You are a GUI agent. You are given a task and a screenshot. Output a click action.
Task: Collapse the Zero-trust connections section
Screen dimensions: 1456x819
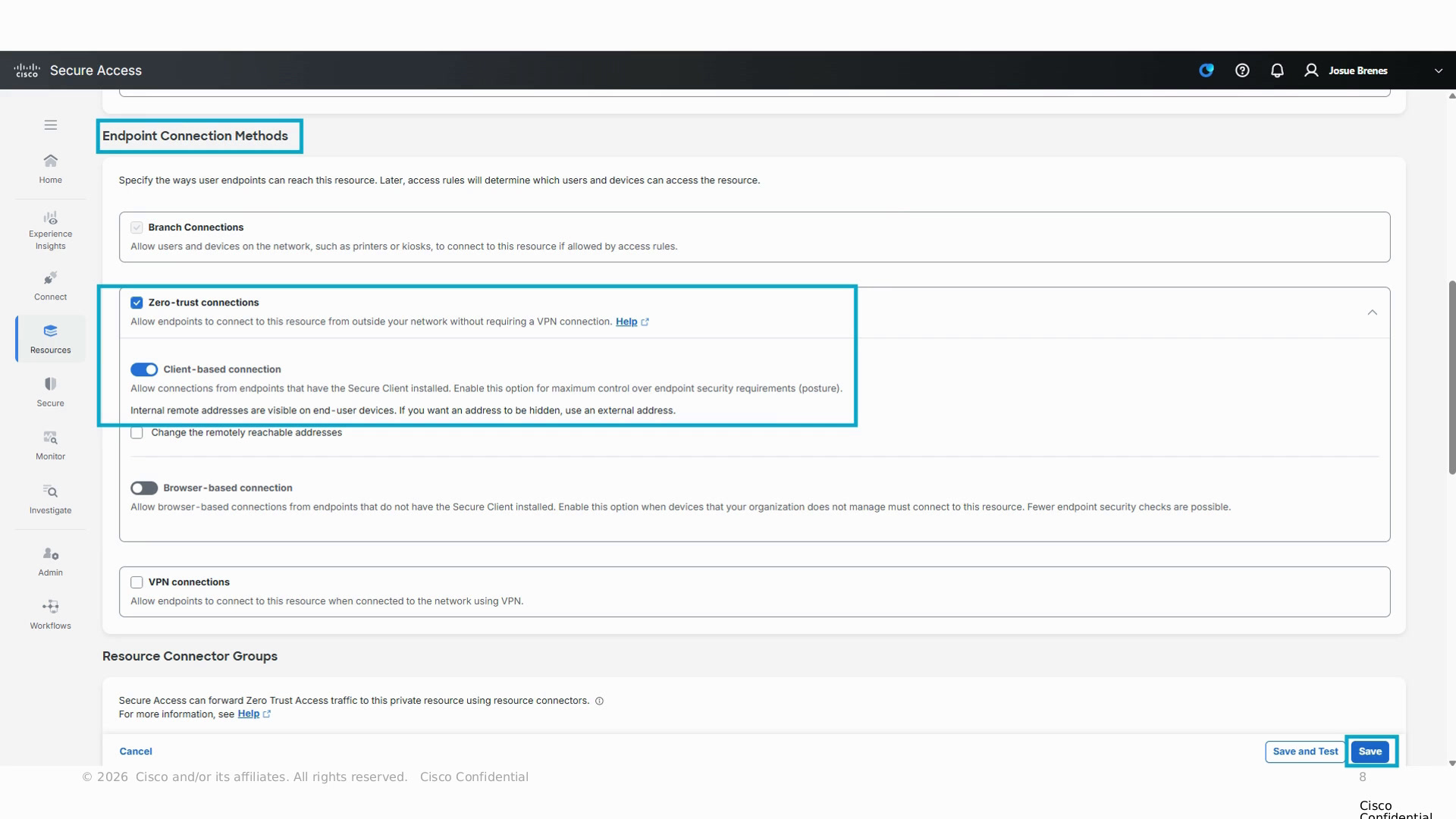click(1373, 312)
